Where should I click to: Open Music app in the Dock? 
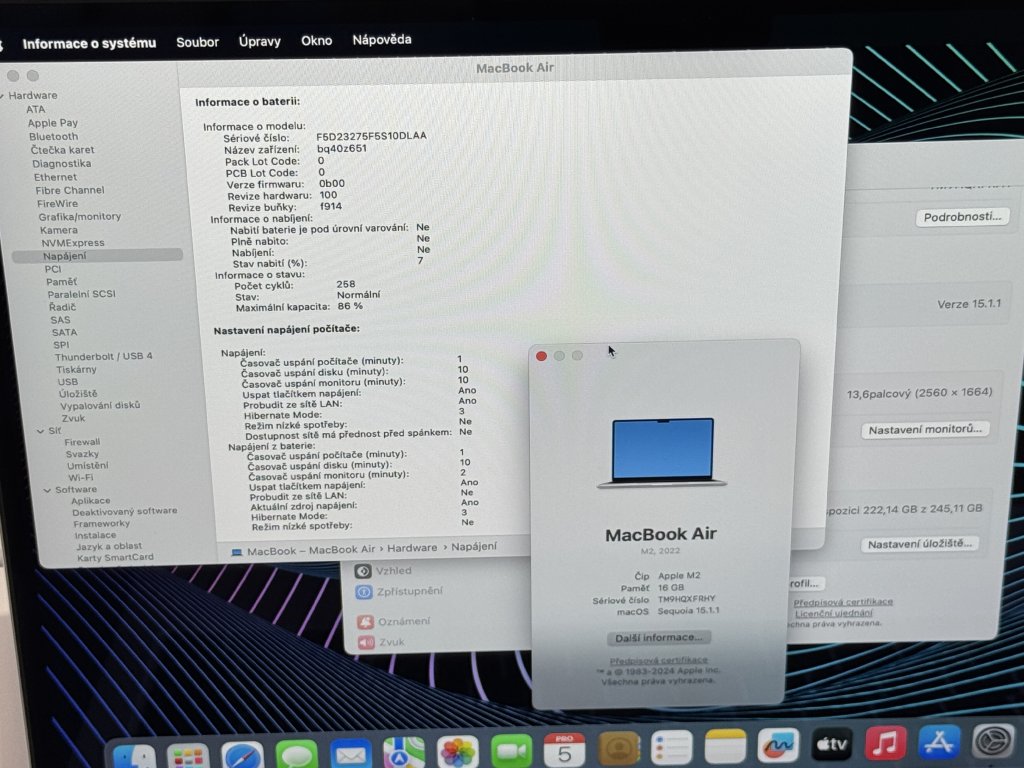coord(886,743)
